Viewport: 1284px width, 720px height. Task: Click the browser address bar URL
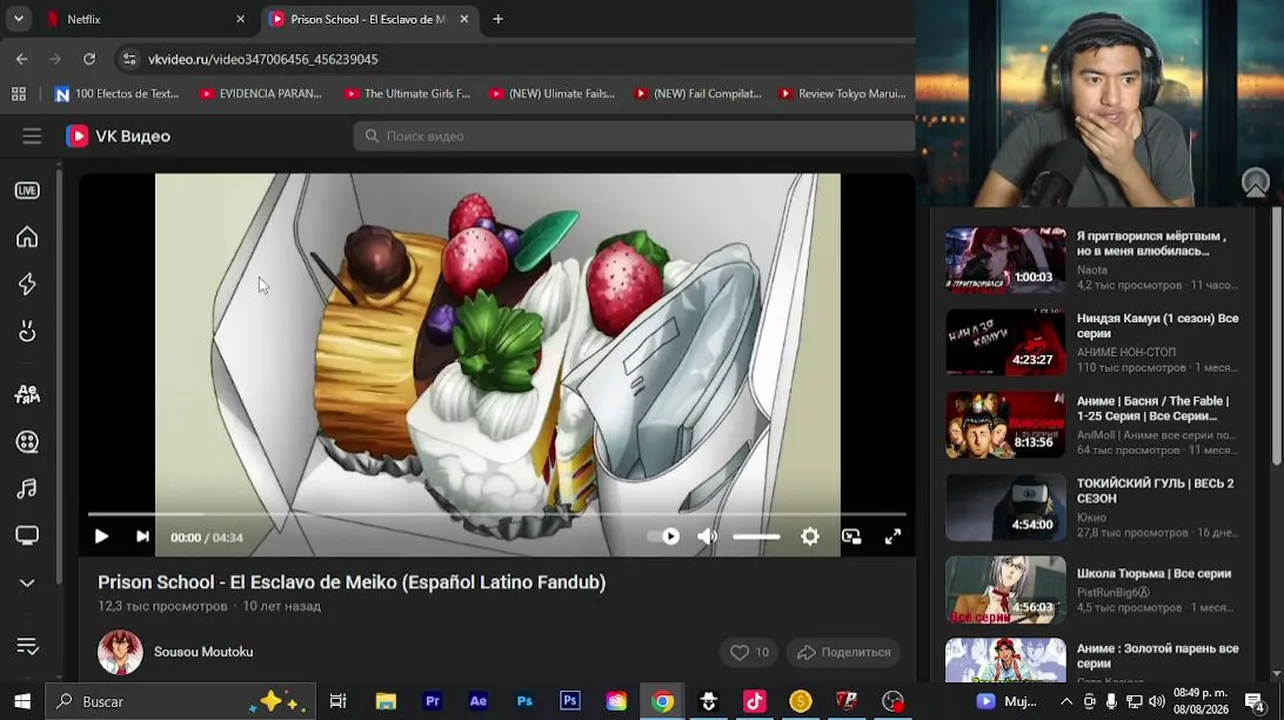pyautogui.click(x=263, y=59)
